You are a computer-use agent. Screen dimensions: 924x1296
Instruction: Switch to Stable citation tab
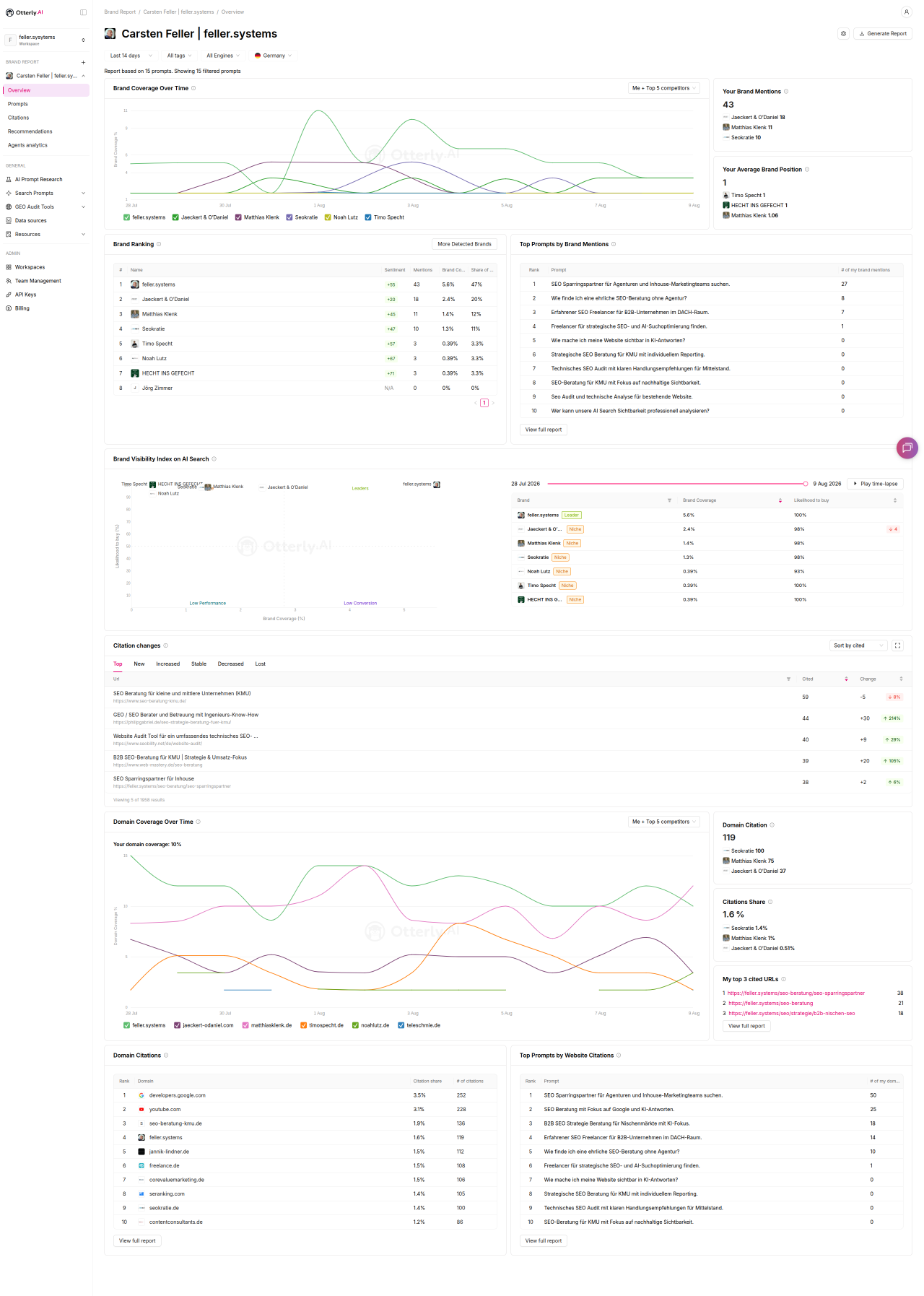pyautogui.click(x=199, y=664)
